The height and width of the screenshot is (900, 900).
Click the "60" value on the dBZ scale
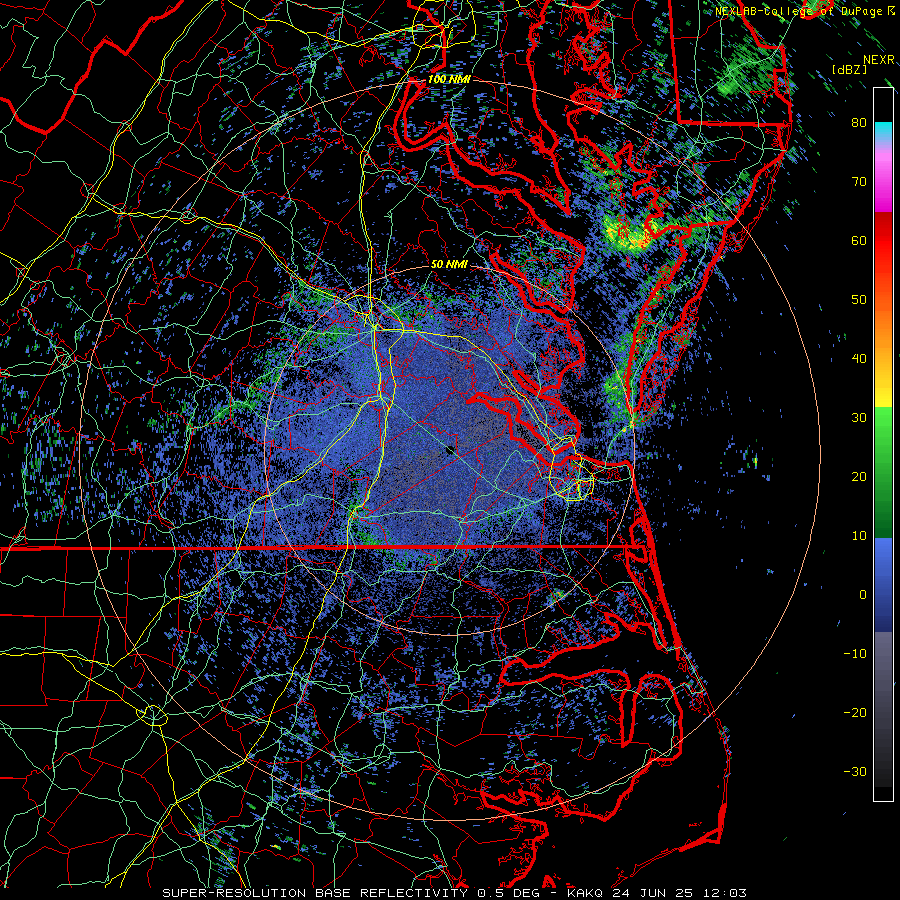pyautogui.click(x=859, y=240)
